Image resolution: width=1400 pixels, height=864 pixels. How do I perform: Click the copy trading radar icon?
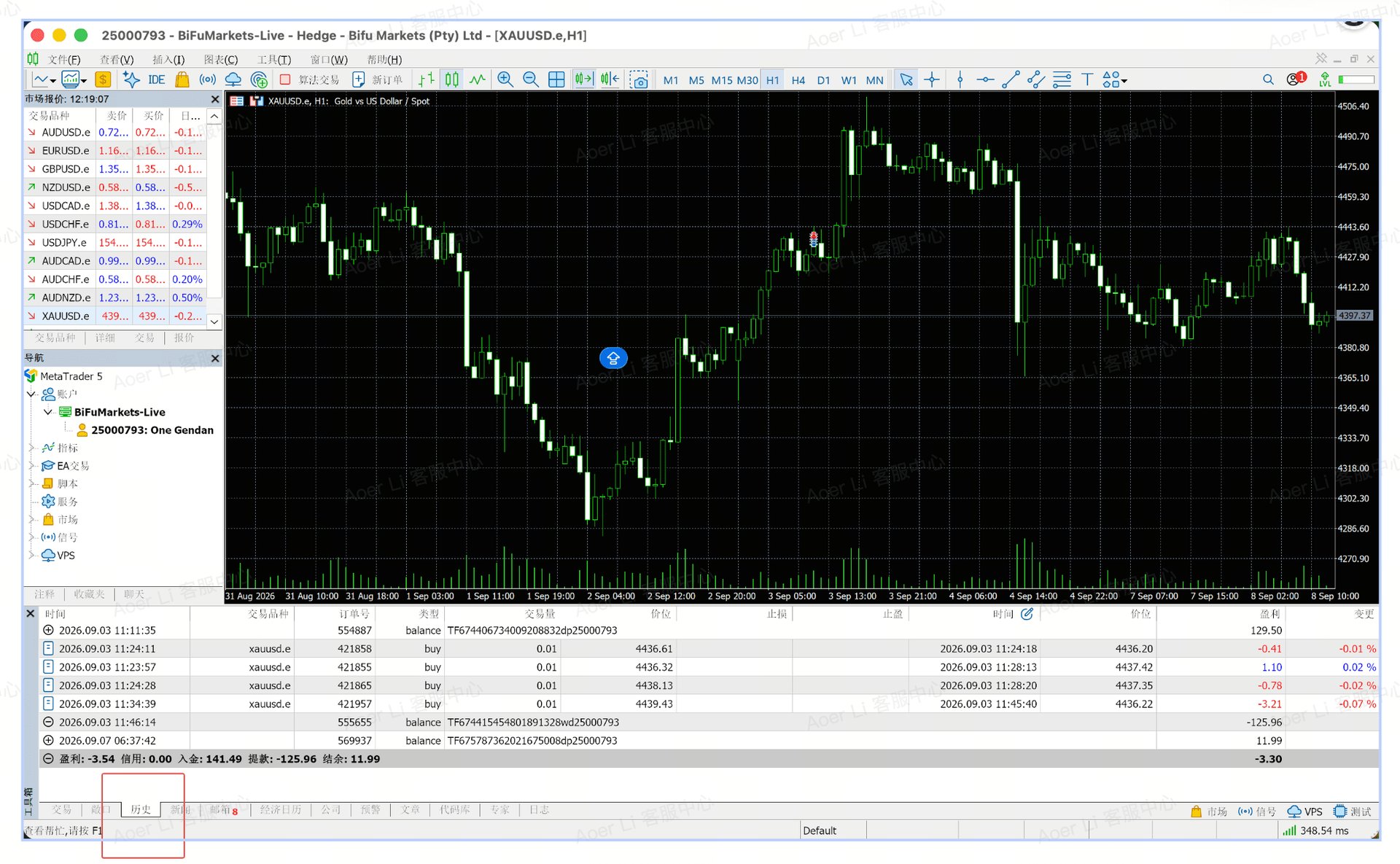pyautogui.click(x=259, y=79)
